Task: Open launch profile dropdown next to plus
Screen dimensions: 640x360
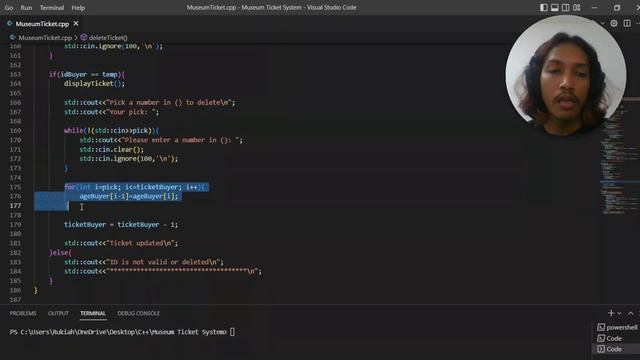Action: click(x=619, y=313)
